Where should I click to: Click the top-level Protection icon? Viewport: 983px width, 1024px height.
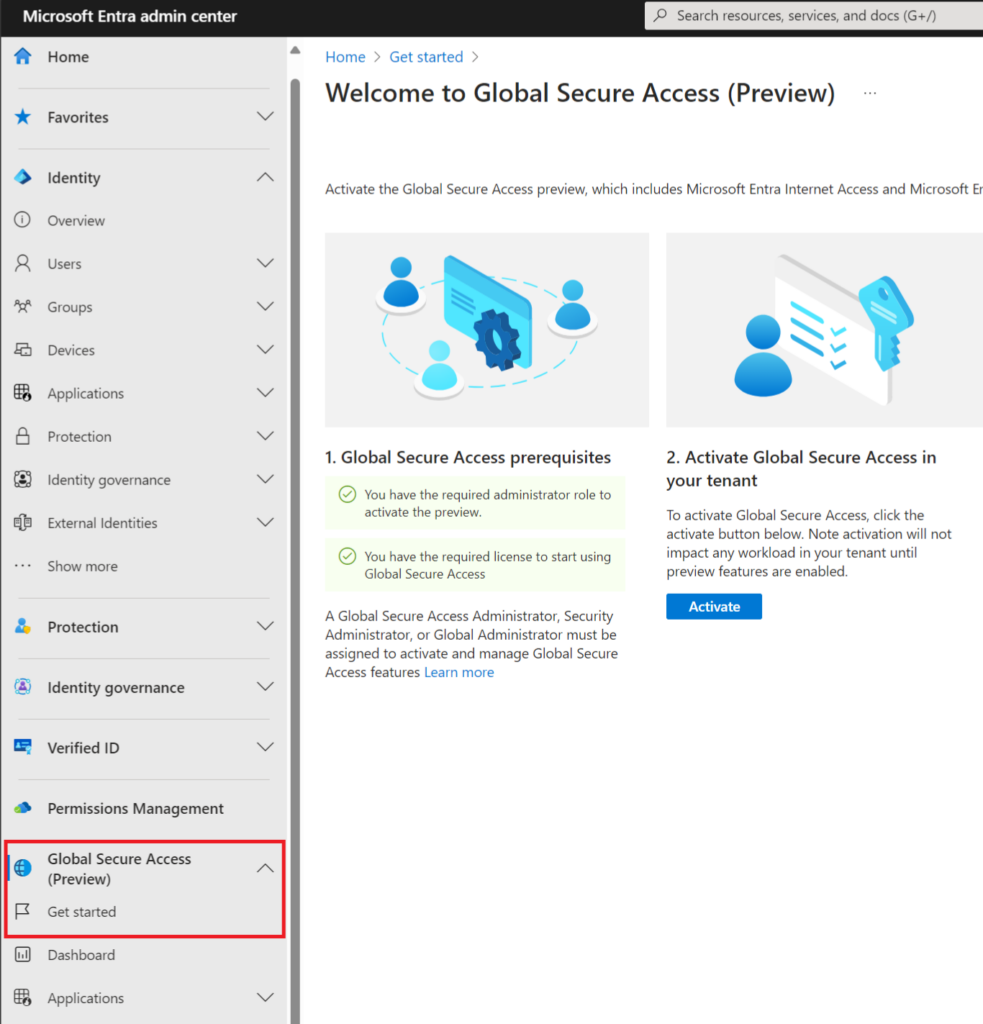23,626
